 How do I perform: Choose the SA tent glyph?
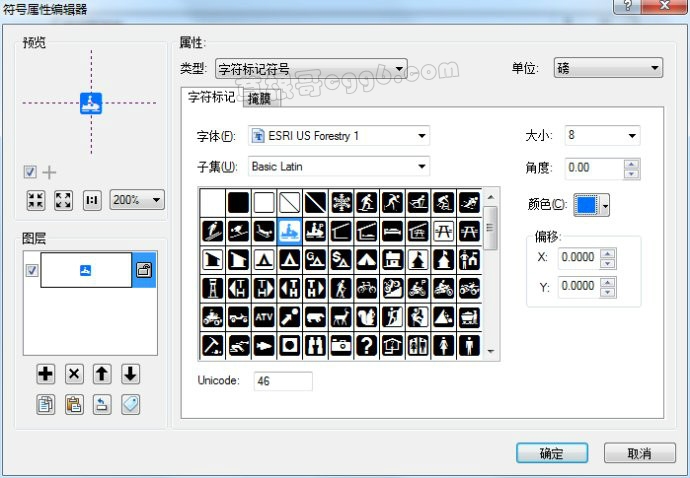[341, 259]
